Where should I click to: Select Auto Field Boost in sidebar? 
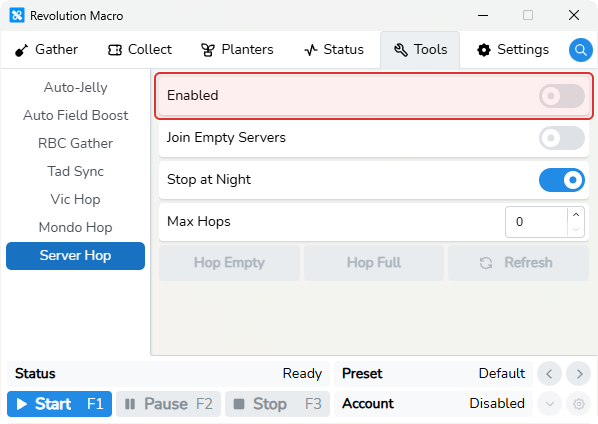coord(76,115)
